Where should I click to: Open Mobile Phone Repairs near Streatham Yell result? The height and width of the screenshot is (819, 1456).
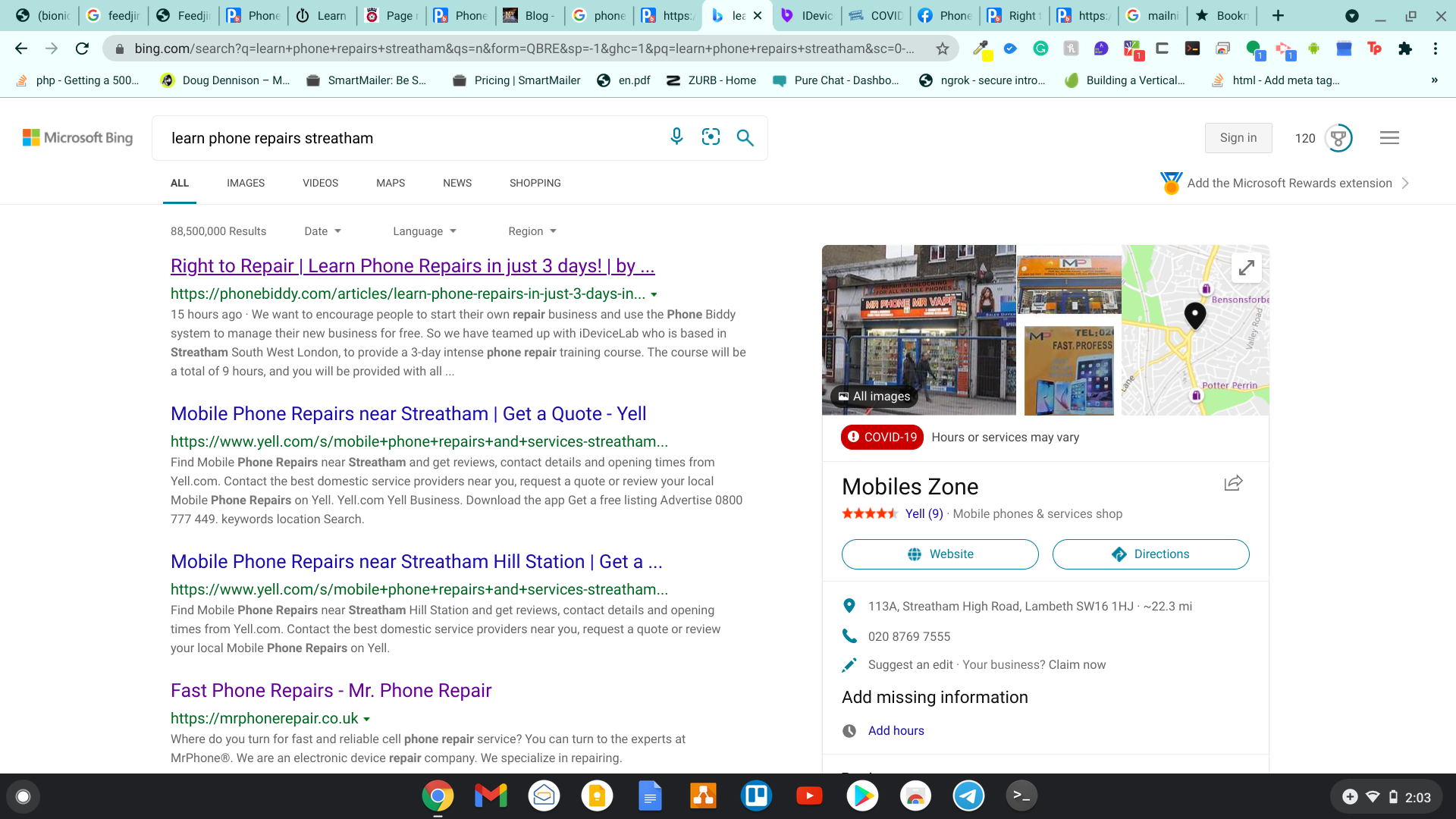[x=408, y=414]
